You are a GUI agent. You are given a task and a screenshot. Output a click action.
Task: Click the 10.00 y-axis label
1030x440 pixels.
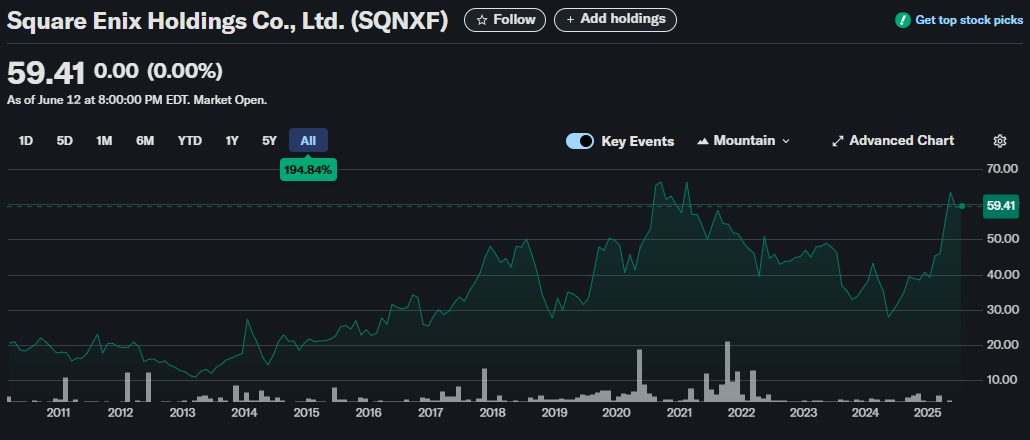1002,380
